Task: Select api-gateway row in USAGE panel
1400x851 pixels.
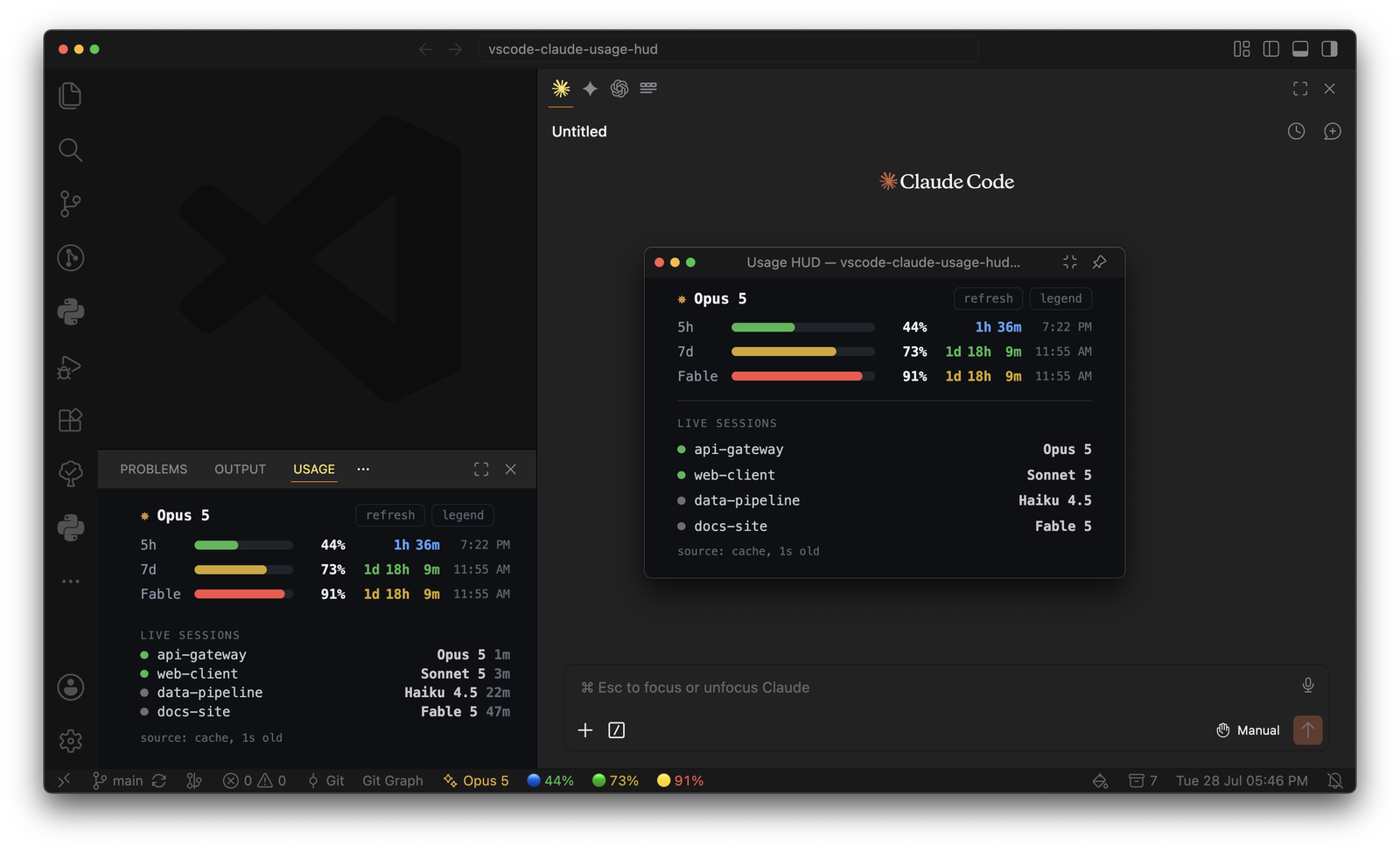Action: tap(325, 654)
